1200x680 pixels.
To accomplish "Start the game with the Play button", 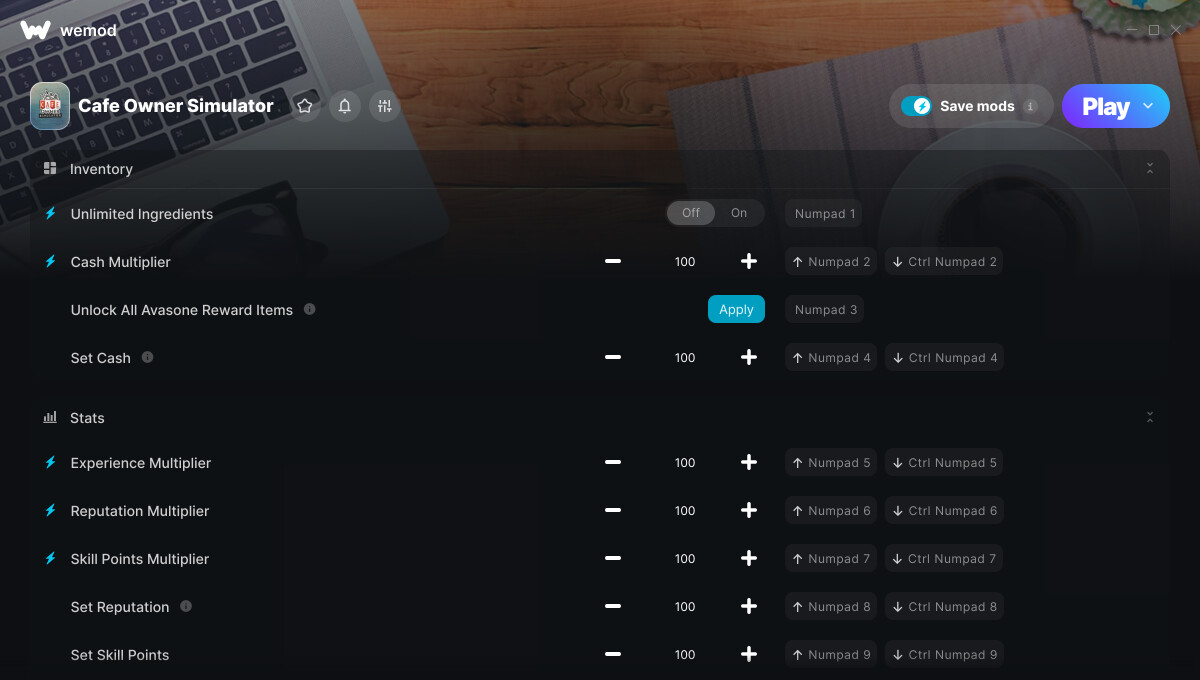I will point(1105,106).
